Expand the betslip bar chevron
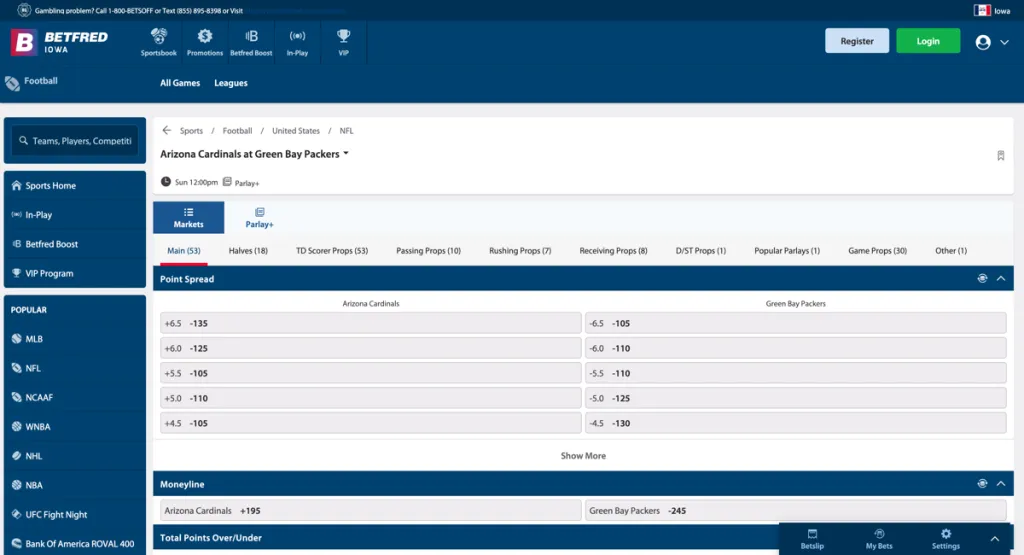Viewport: 1024px width, 555px height. [995, 539]
